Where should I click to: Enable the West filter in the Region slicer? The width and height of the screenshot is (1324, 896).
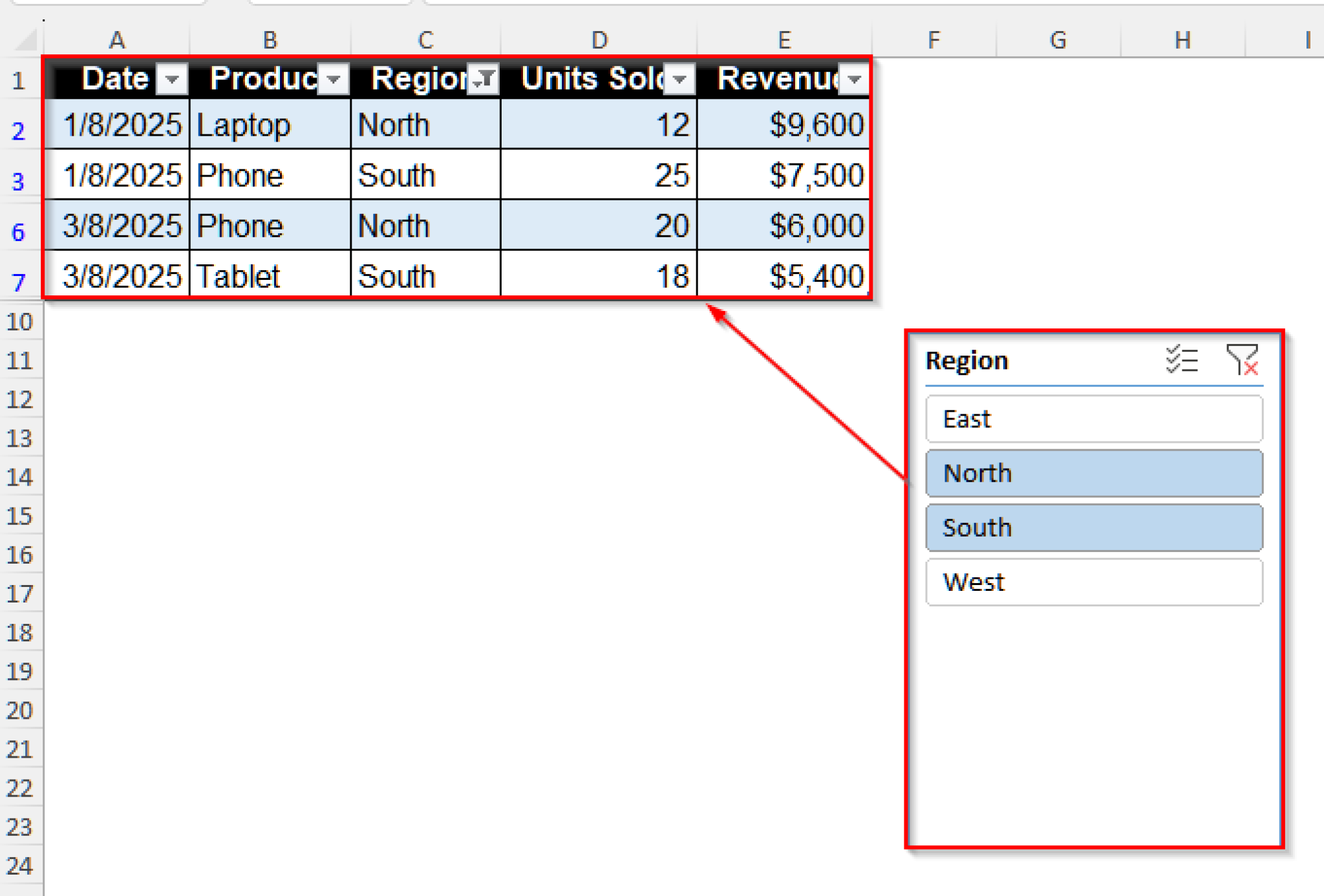(x=1093, y=581)
